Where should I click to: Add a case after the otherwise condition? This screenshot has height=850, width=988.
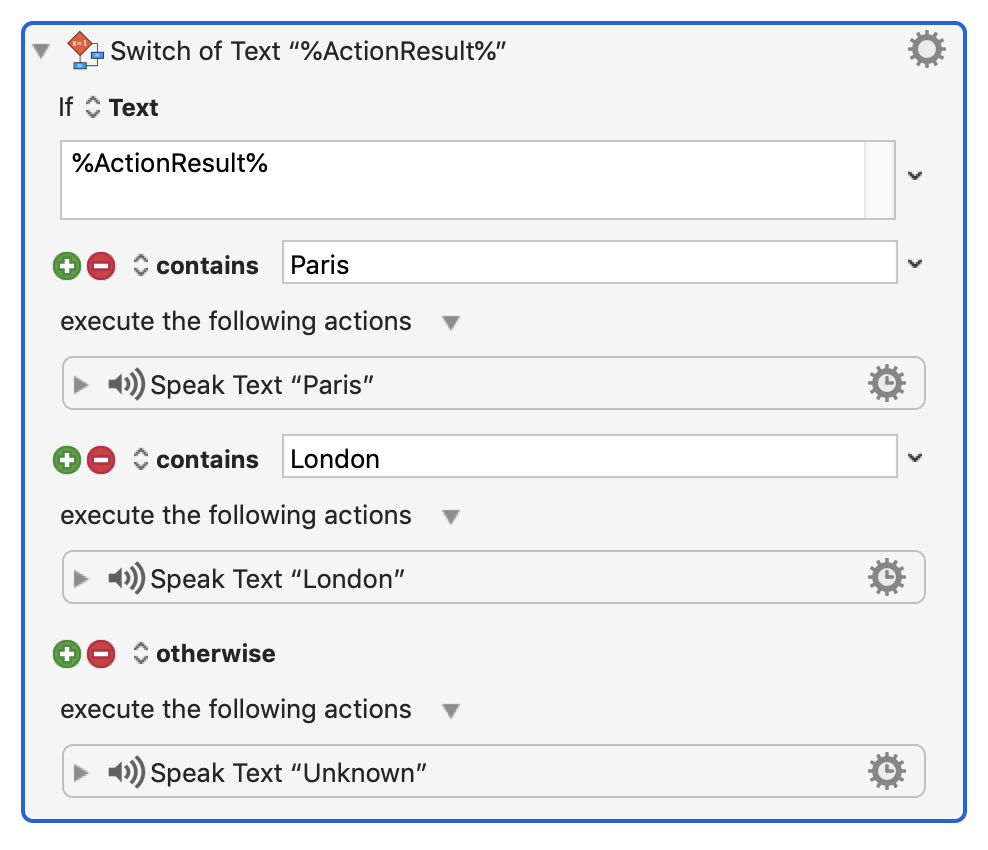pos(67,654)
